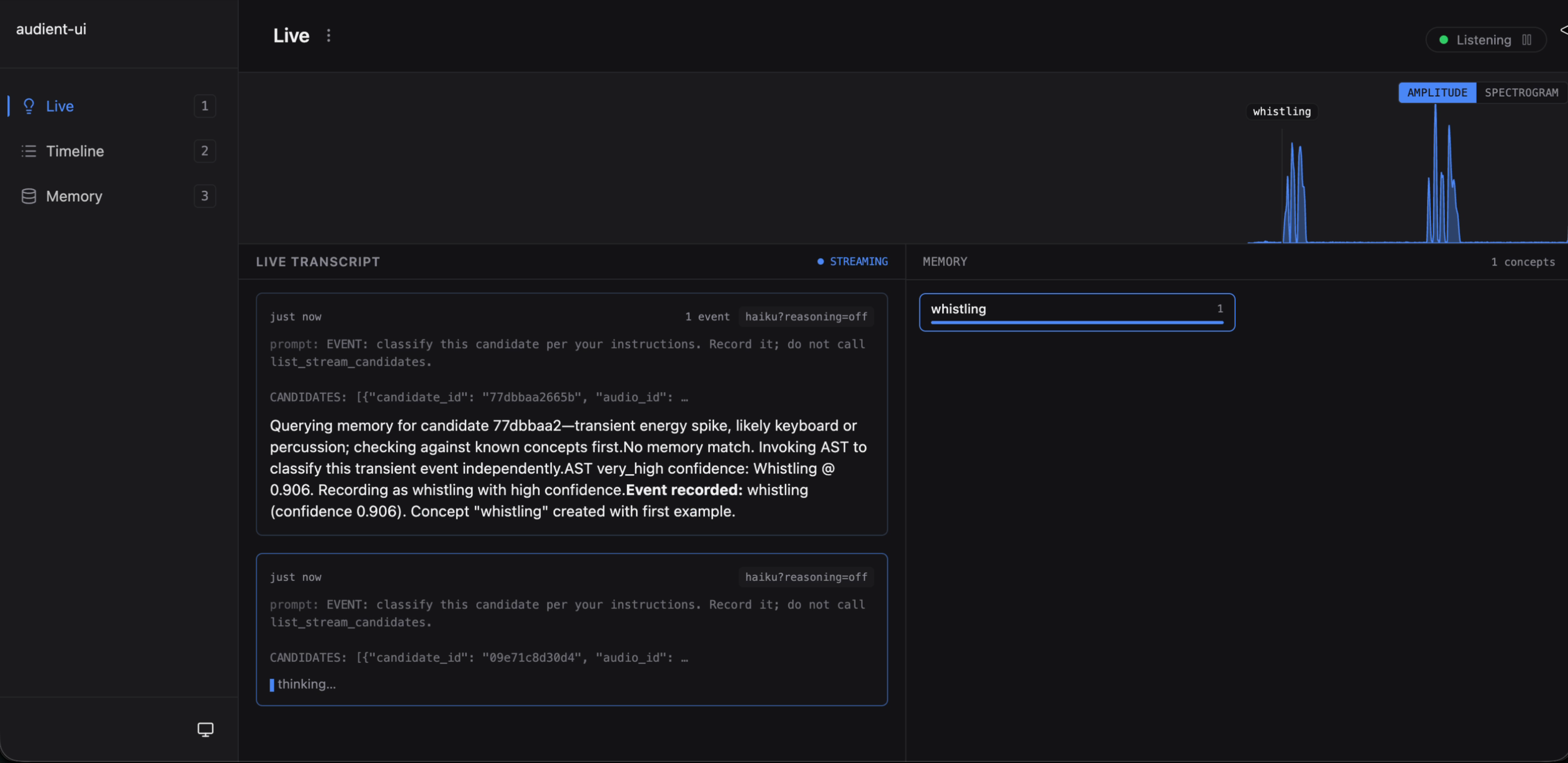Click the monitor icon at sidebar bottom
1568x763 pixels.
click(206, 729)
